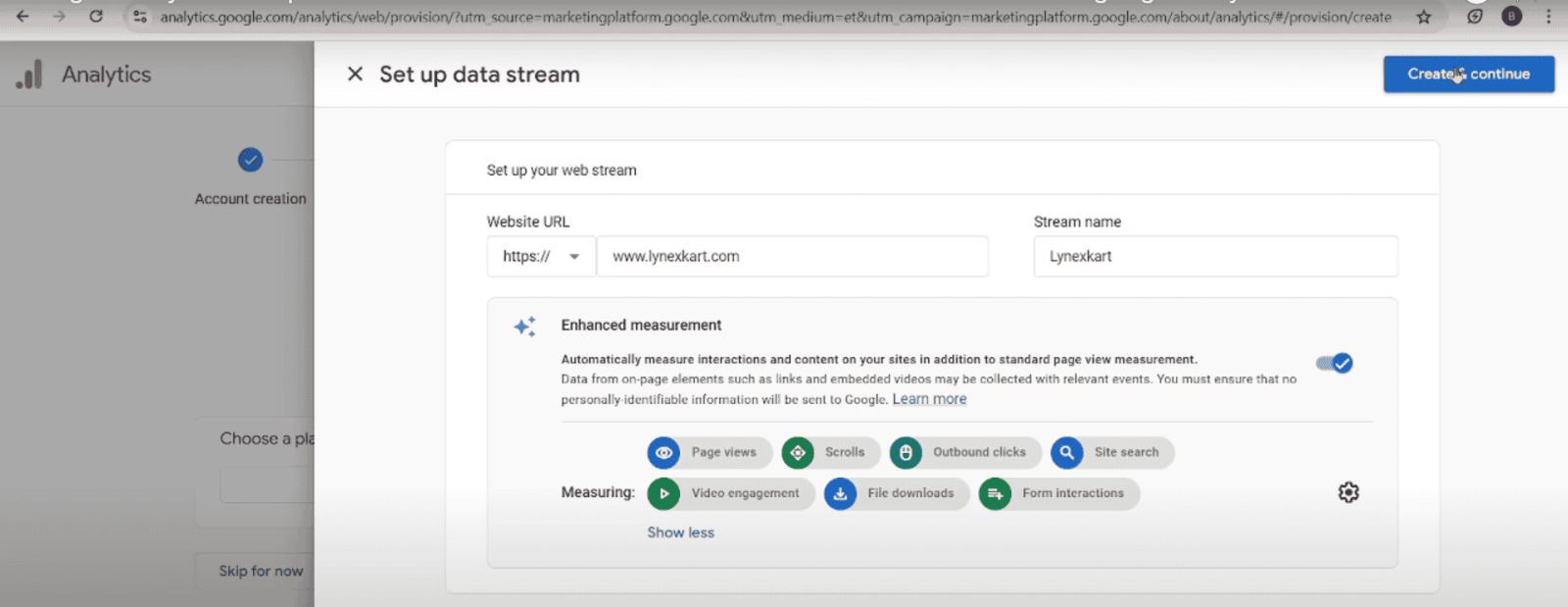Click the Page views eye icon
This screenshot has height=607, width=1568.
click(x=663, y=452)
